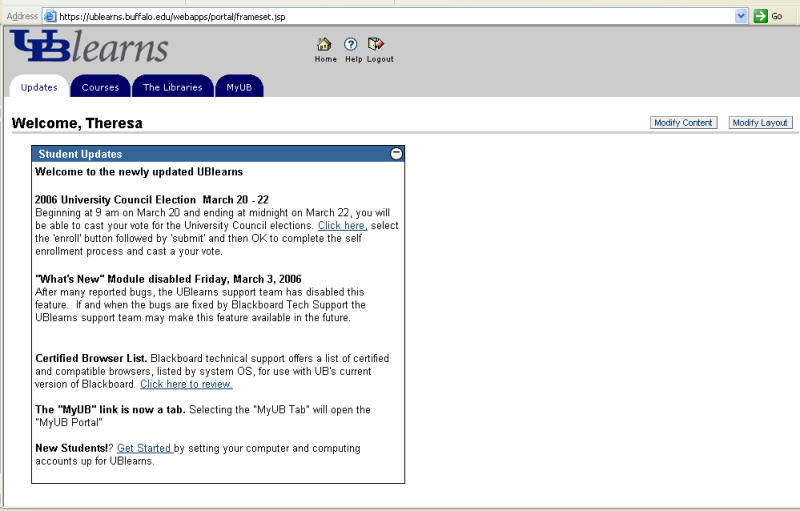Viewport: 800px width, 511px height.
Task: Click the Student Updates title bar text
Action: point(80,154)
